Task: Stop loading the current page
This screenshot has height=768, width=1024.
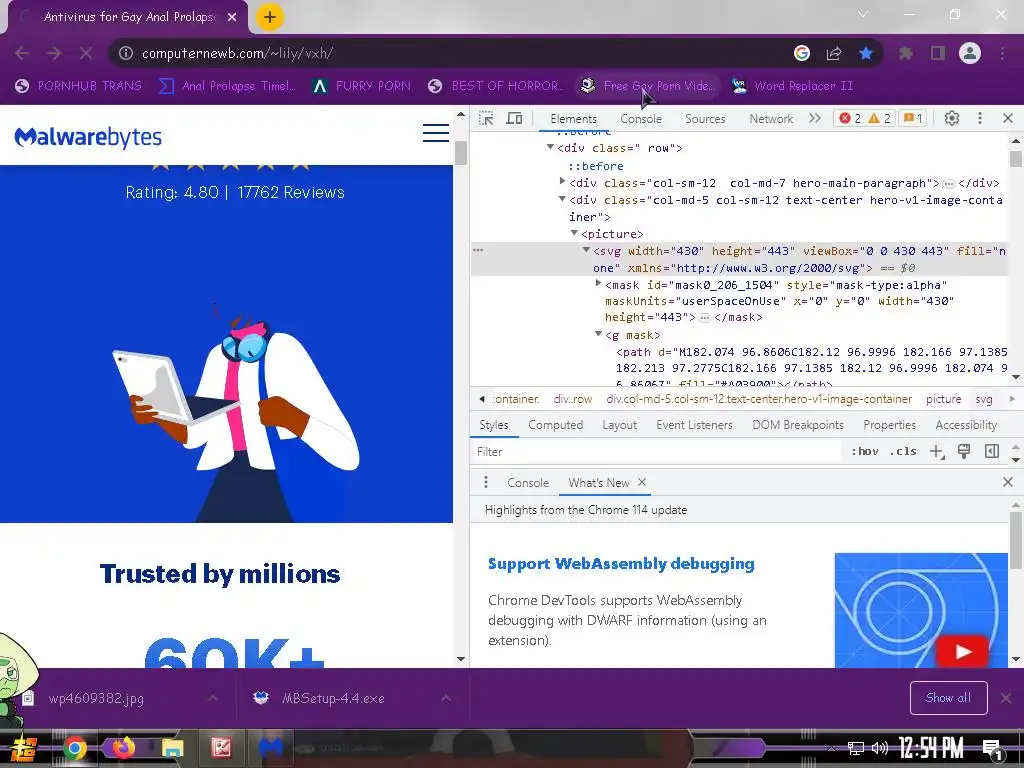Action: pos(86,53)
